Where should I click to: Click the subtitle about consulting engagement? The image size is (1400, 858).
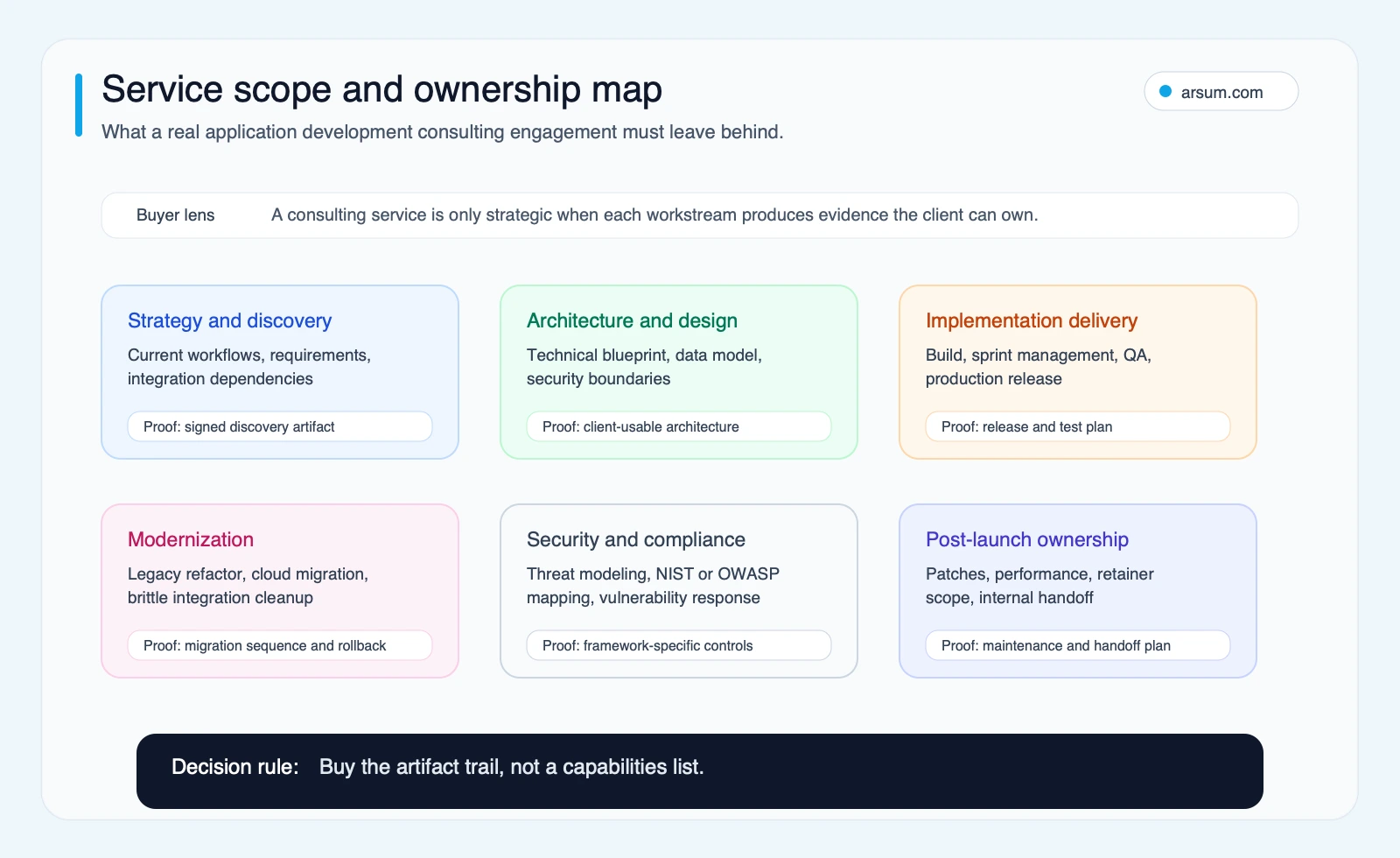(443, 132)
